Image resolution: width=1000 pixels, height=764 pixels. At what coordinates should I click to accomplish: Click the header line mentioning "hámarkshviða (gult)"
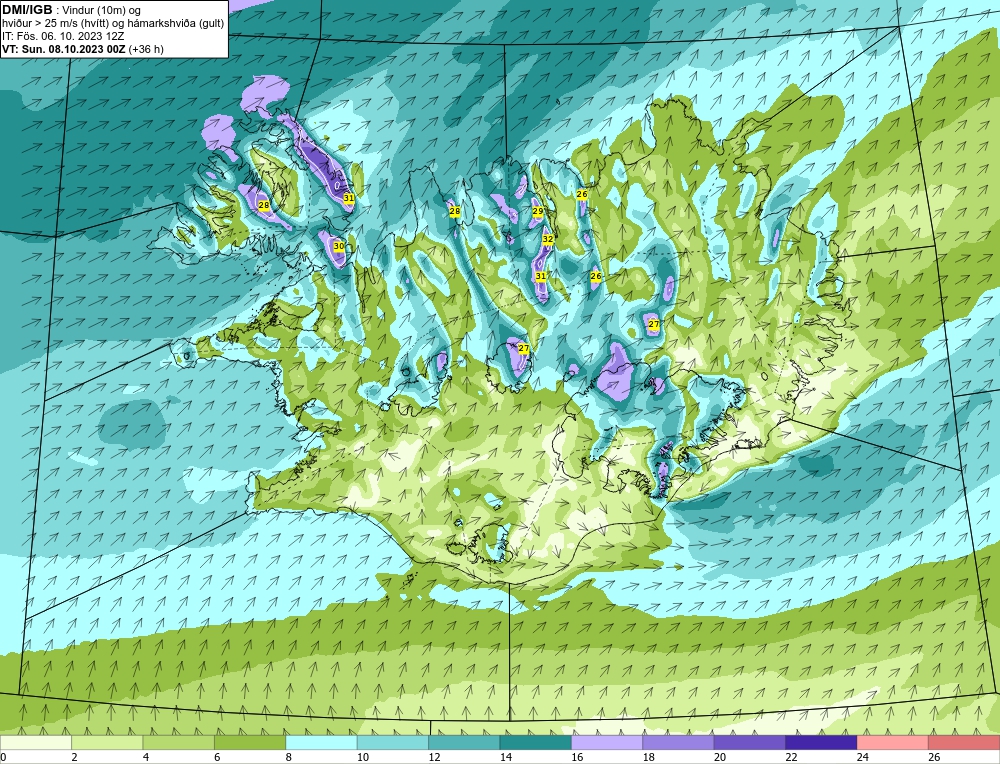pyautogui.click(x=113, y=24)
